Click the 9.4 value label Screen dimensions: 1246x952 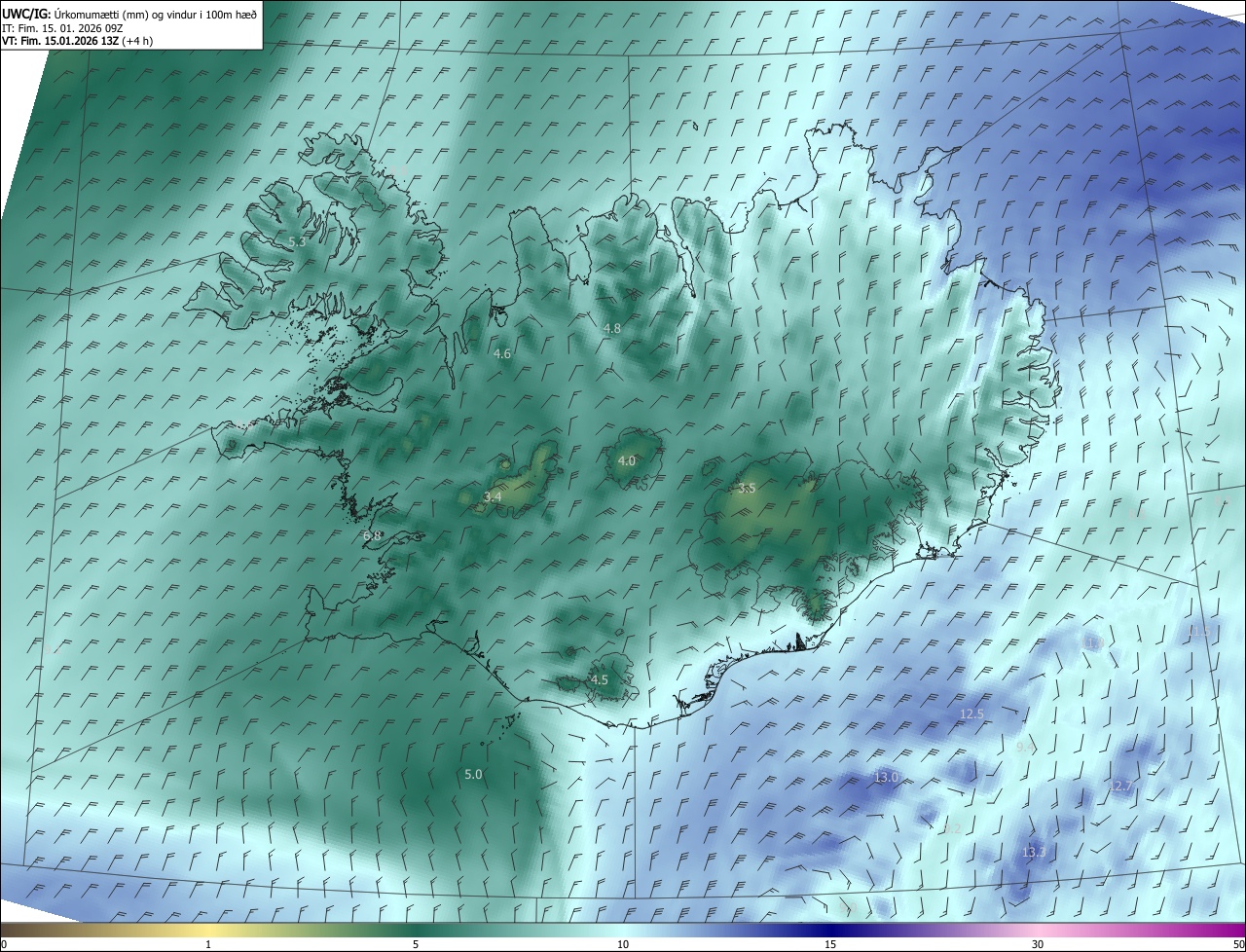[x=1025, y=748]
